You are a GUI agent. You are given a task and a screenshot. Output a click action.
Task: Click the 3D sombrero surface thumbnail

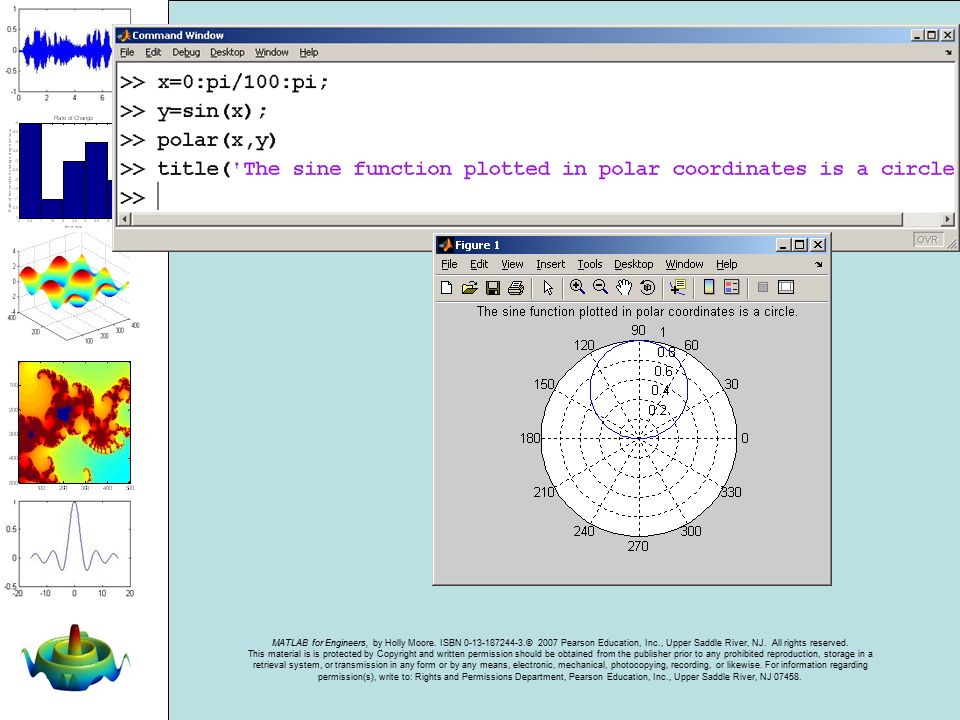75,659
